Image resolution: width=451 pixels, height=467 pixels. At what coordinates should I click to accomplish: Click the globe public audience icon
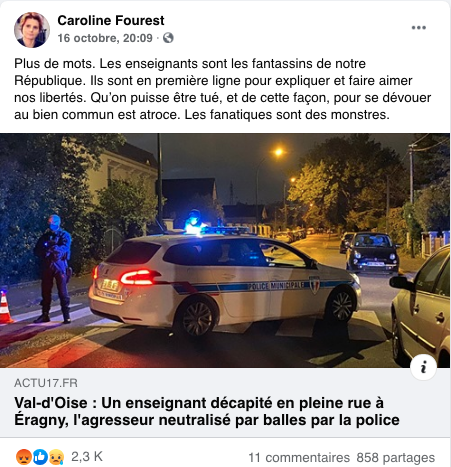(x=168, y=38)
